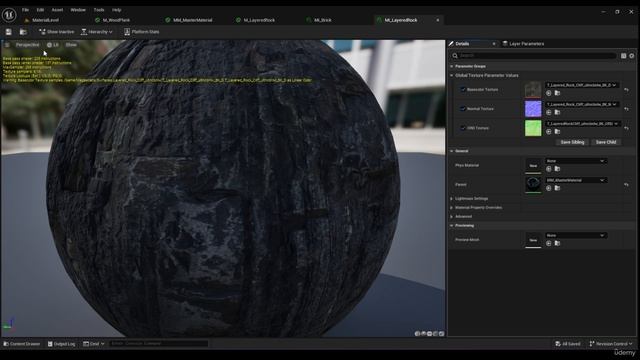Viewport: 640px width, 360px height.
Task: Toggle Show Inactive in the toolbar
Action: coord(57,31)
